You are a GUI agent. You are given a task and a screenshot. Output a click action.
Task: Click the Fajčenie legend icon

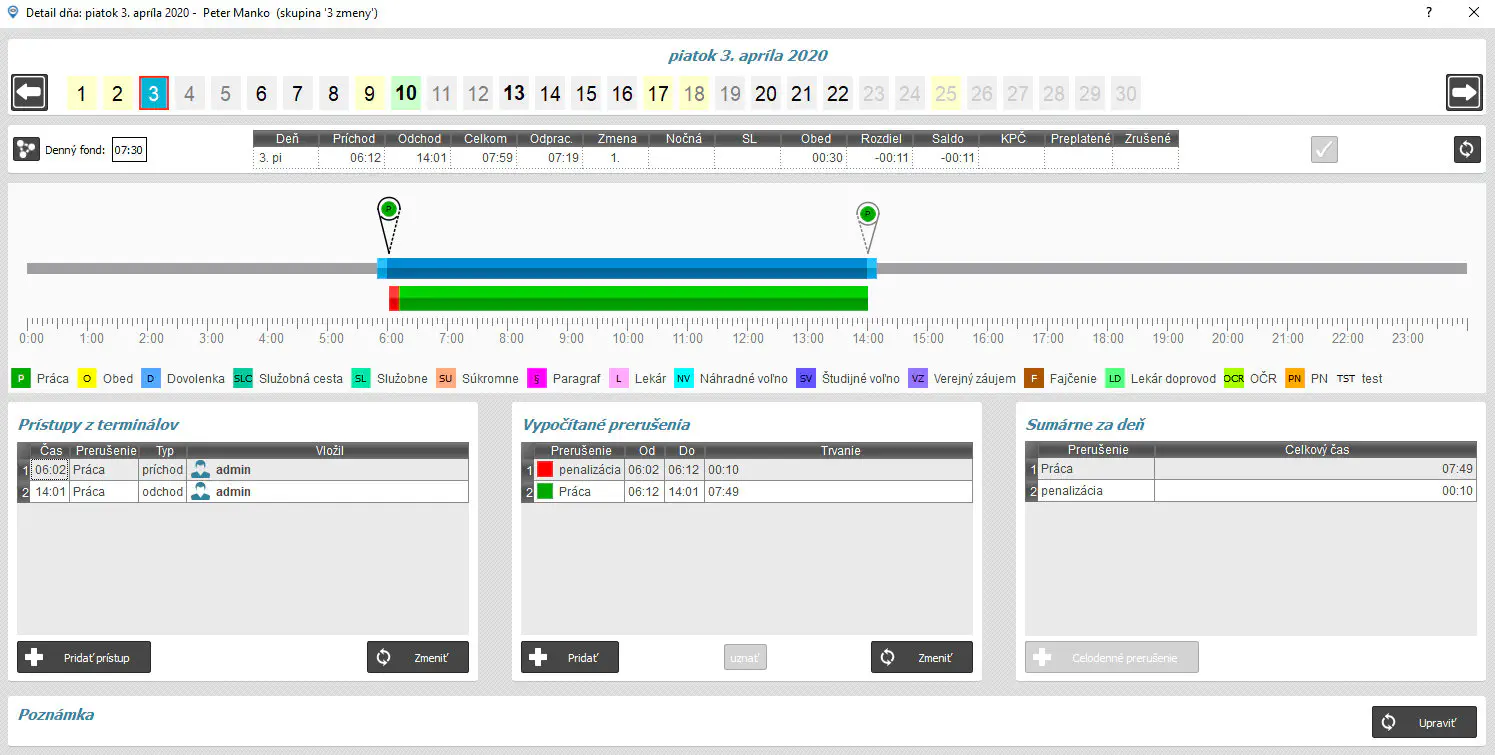1034,379
